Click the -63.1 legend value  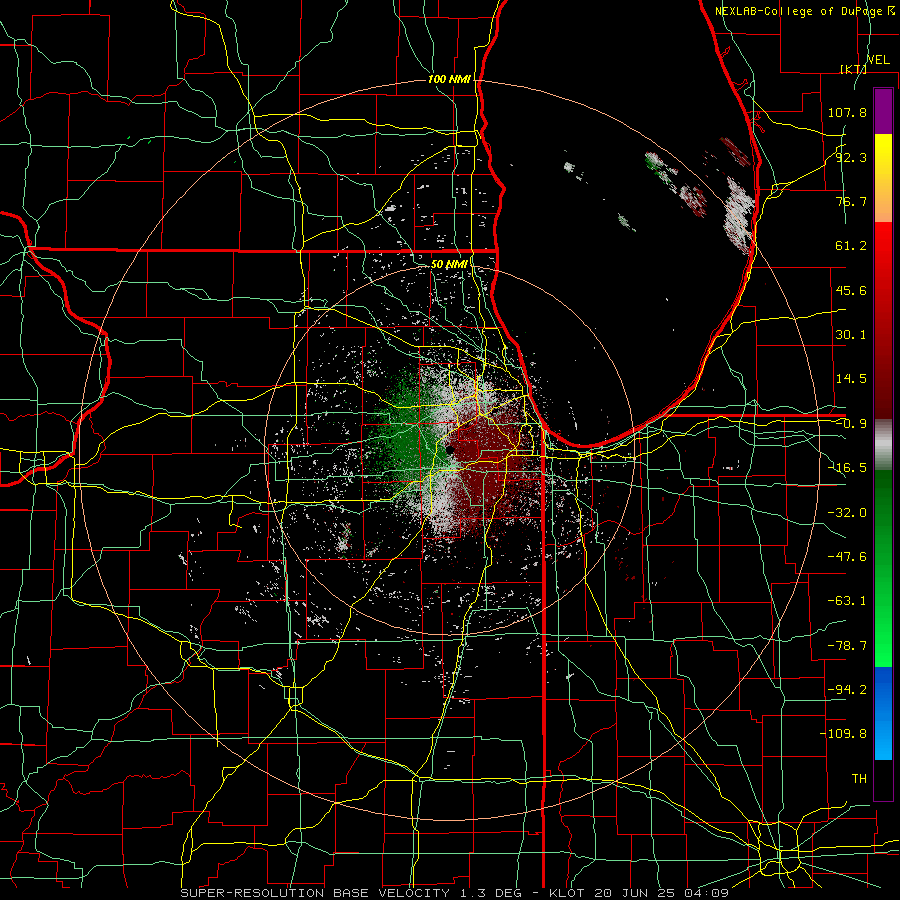click(x=847, y=601)
